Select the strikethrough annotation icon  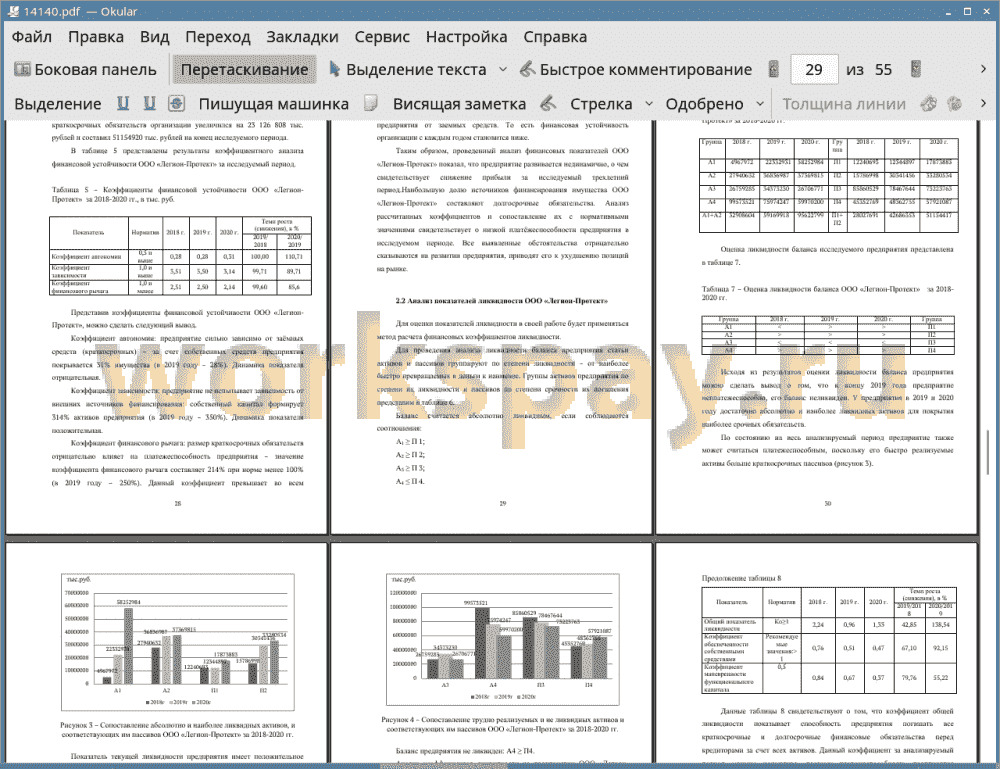pyautogui.click(x=177, y=103)
